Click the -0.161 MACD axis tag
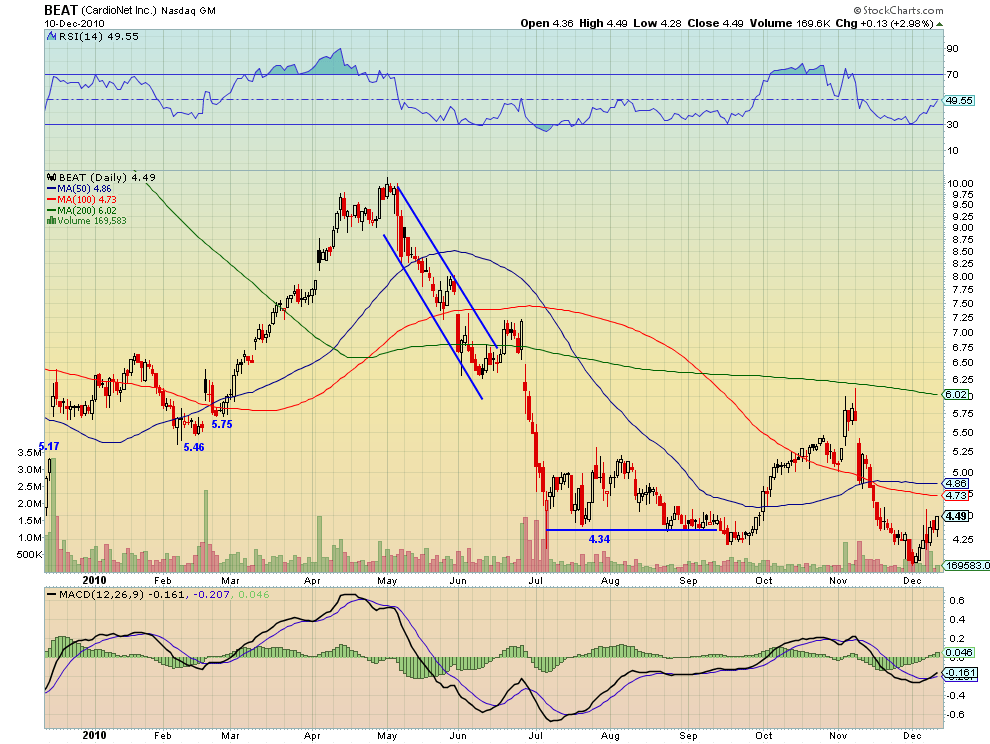Screen dimensions: 990x744 pyautogui.click(x=960, y=673)
